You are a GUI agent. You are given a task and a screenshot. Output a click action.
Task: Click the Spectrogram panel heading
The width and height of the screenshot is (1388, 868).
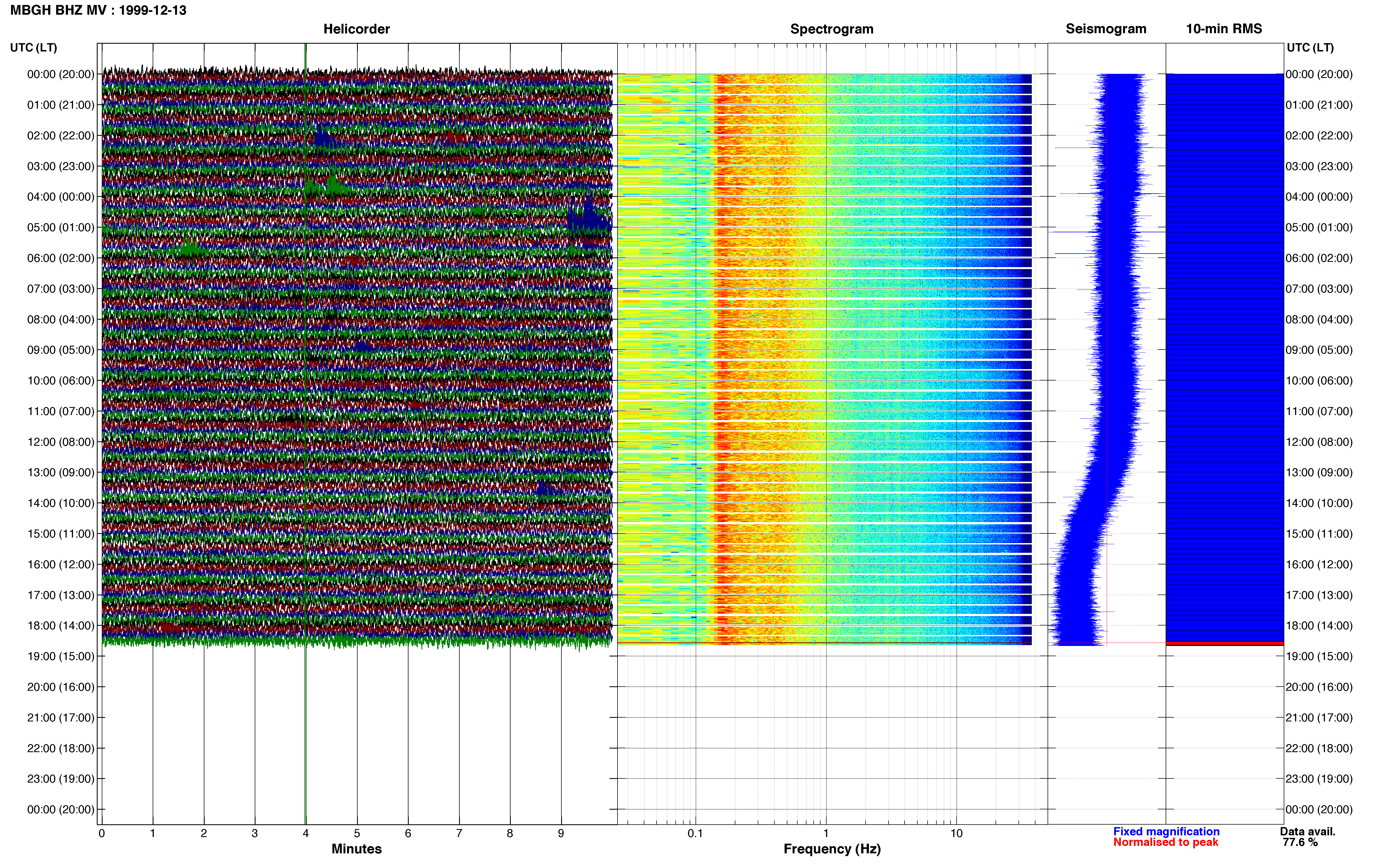pos(832,29)
